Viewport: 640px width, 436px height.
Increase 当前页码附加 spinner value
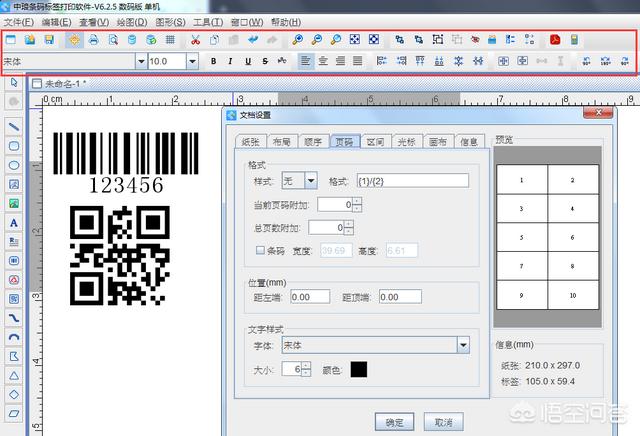[x=357, y=201]
